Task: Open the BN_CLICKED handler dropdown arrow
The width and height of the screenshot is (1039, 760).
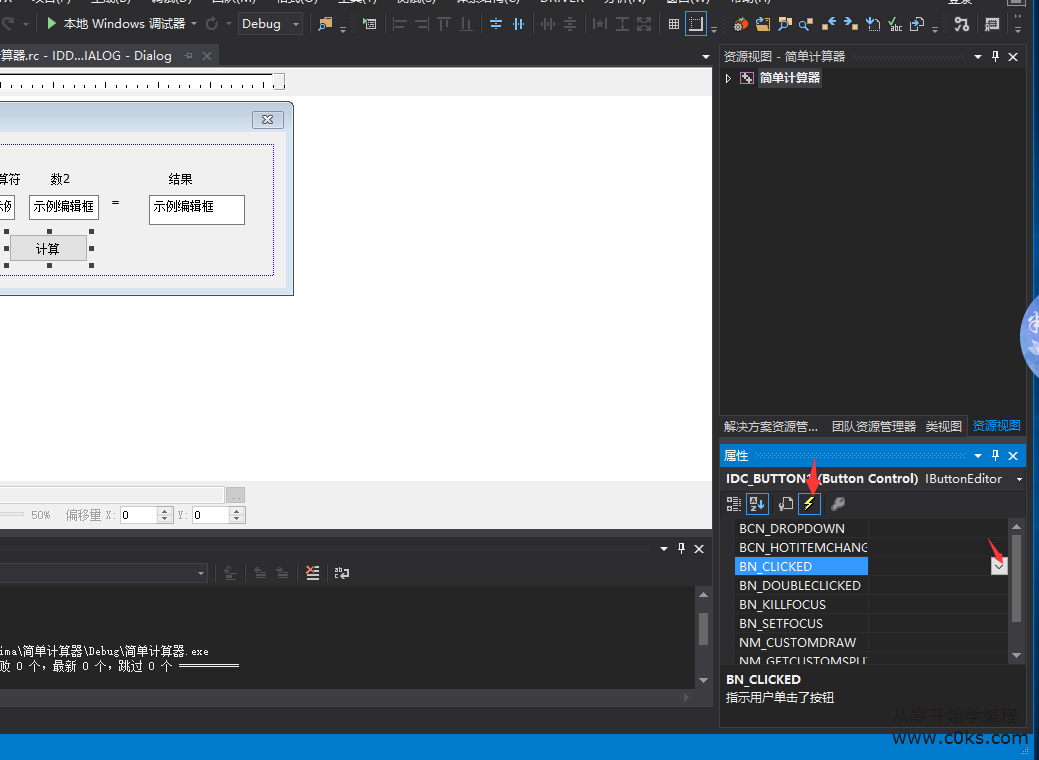Action: (x=999, y=566)
